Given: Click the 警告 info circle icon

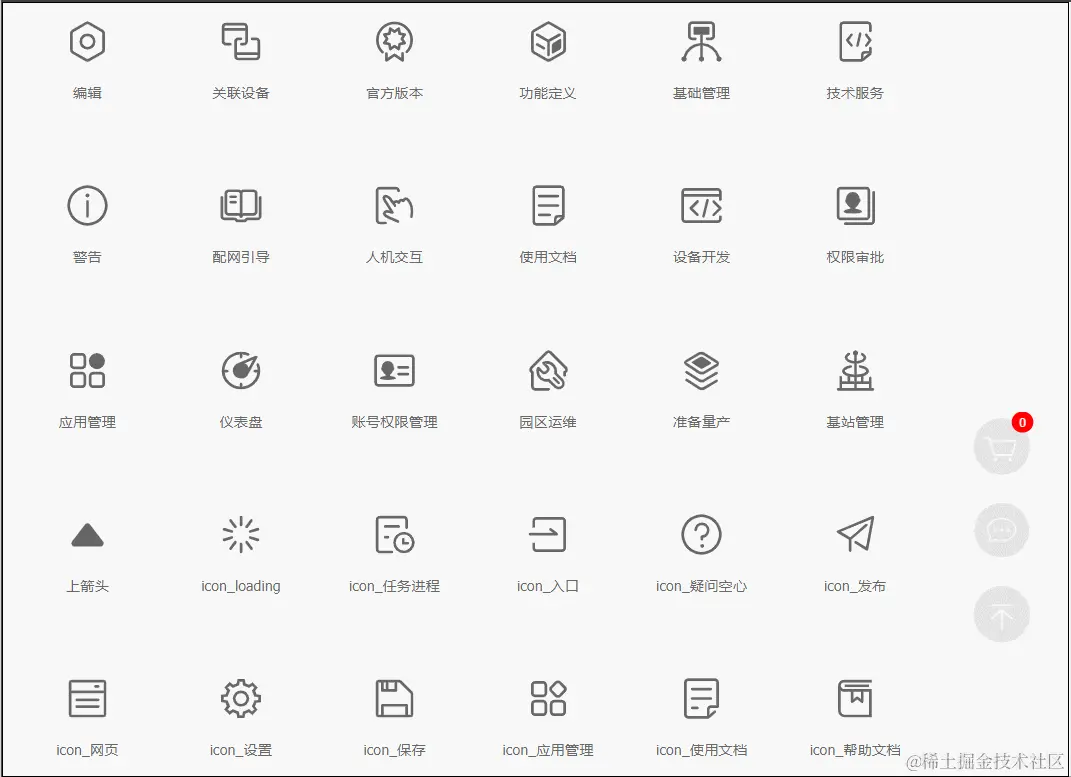Looking at the screenshot, I should (x=87, y=205).
